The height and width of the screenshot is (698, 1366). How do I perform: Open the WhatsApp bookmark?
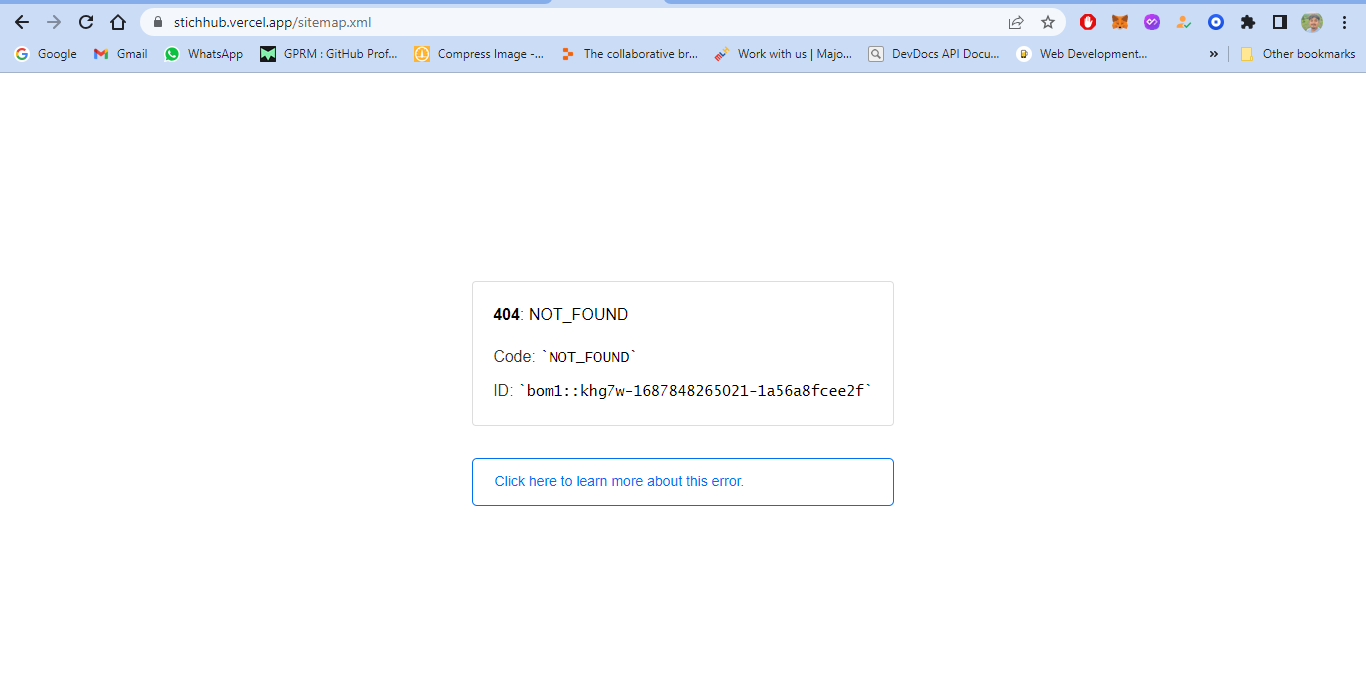click(204, 54)
